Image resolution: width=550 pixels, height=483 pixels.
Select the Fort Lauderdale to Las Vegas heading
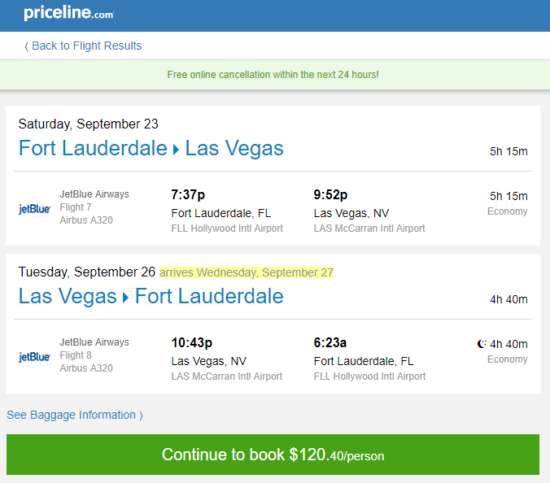click(151, 148)
